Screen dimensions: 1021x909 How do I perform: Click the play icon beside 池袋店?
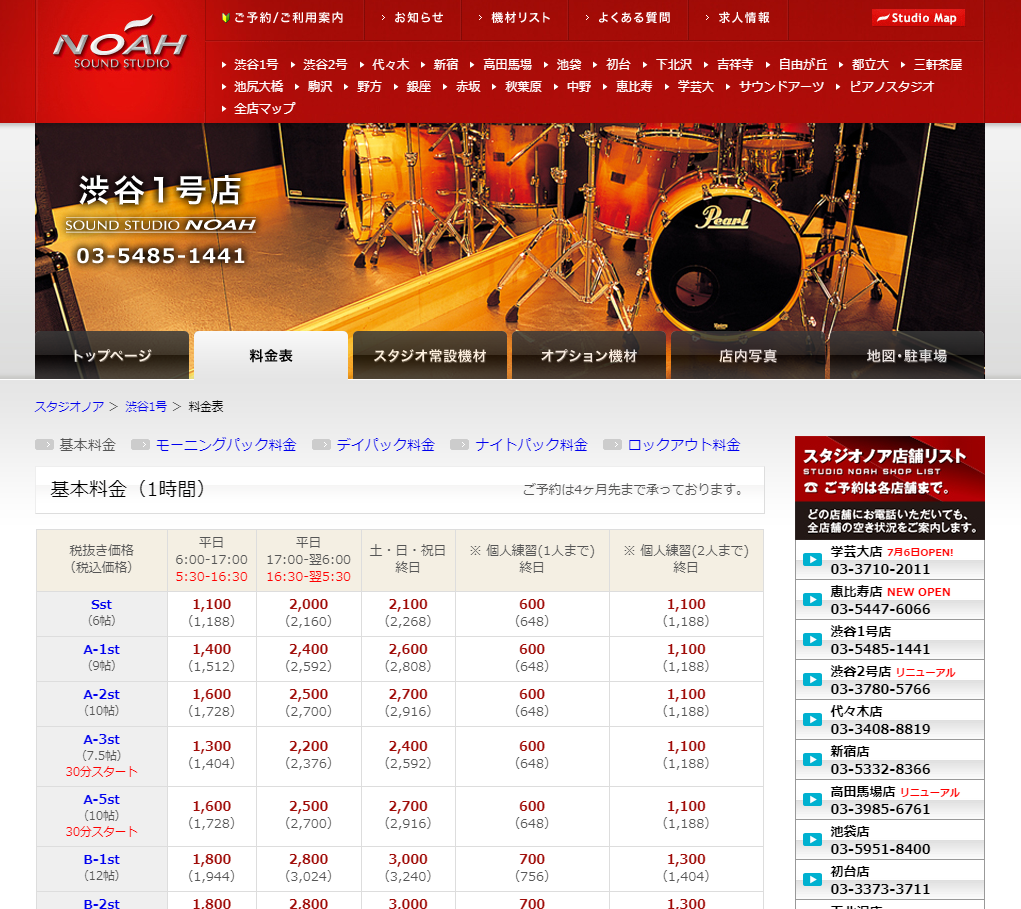point(812,840)
